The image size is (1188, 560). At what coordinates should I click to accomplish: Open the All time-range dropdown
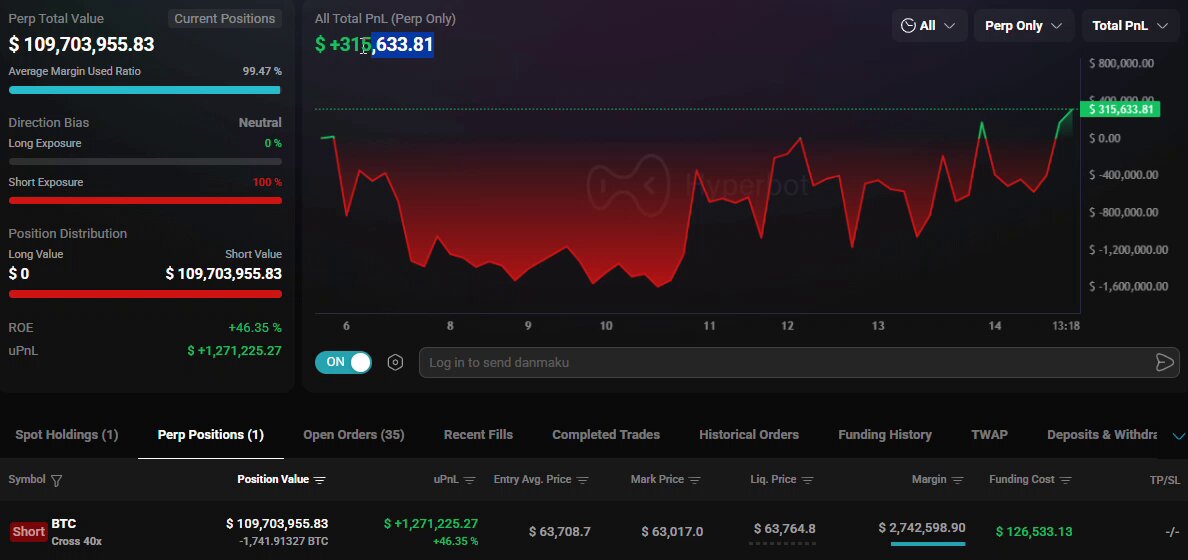point(928,26)
